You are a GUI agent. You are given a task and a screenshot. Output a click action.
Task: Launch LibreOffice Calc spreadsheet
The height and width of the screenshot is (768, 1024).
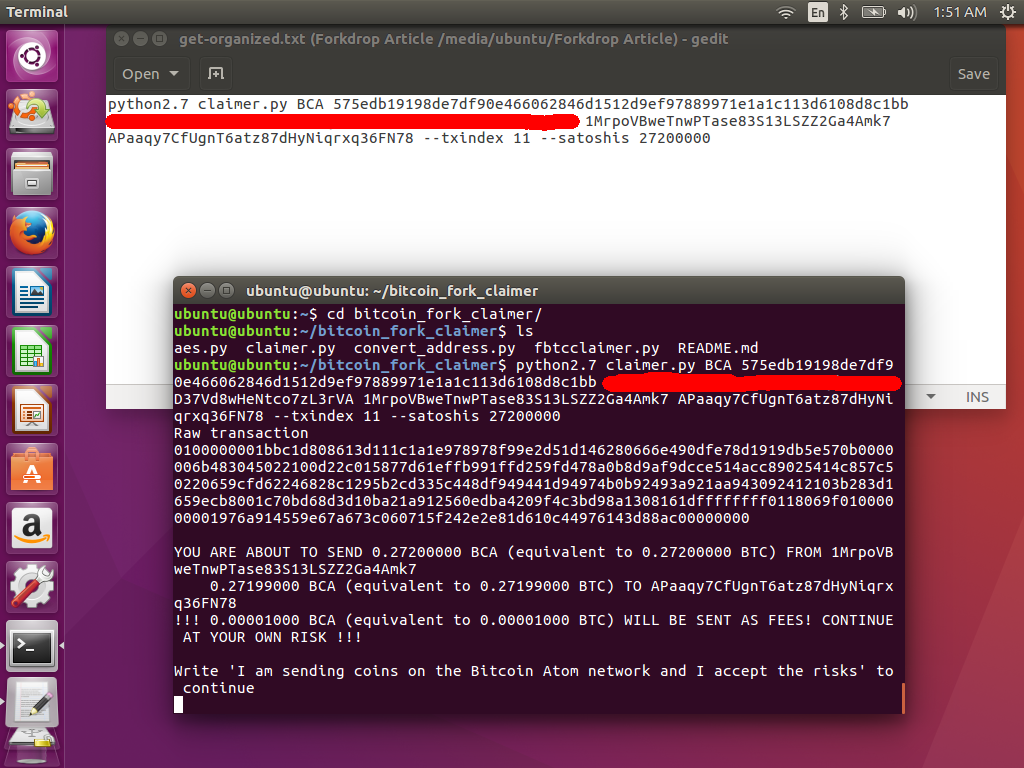click(x=33, y=351)
